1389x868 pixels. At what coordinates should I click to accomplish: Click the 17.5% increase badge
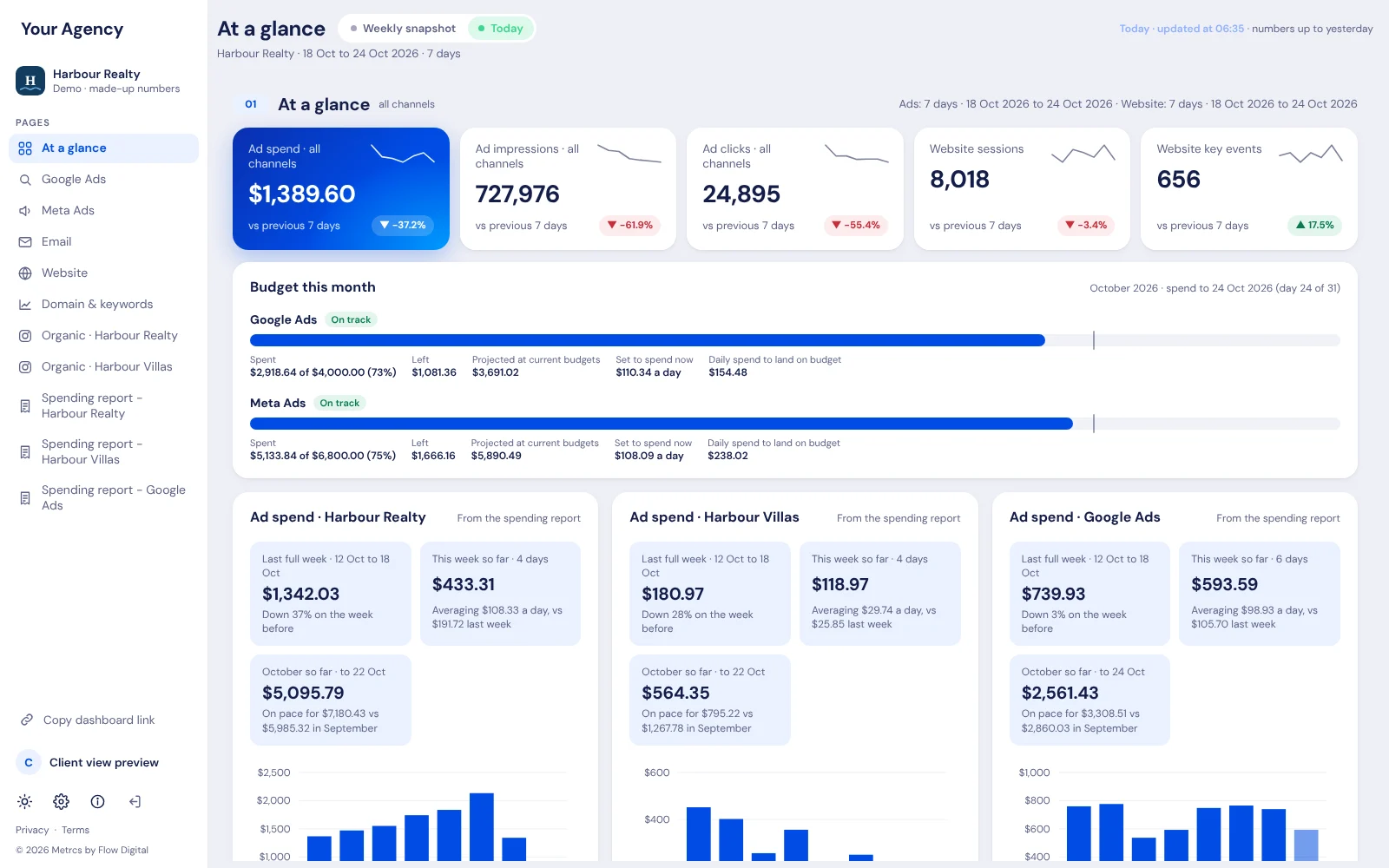1314,226
